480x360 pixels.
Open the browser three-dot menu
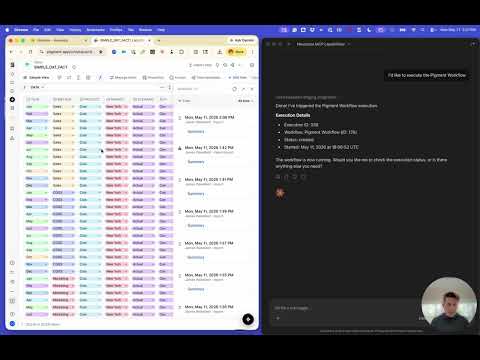252,52
